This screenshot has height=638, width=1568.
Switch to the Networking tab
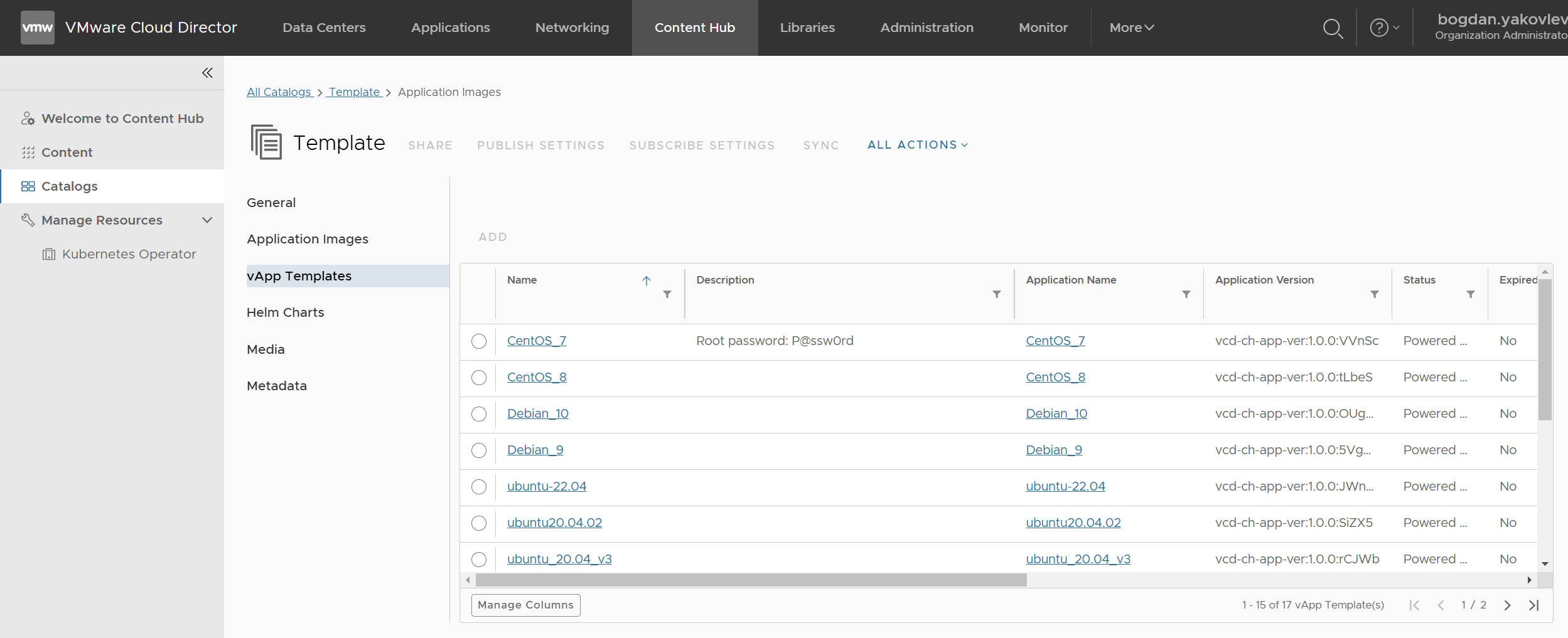click(x=572, y=28)
